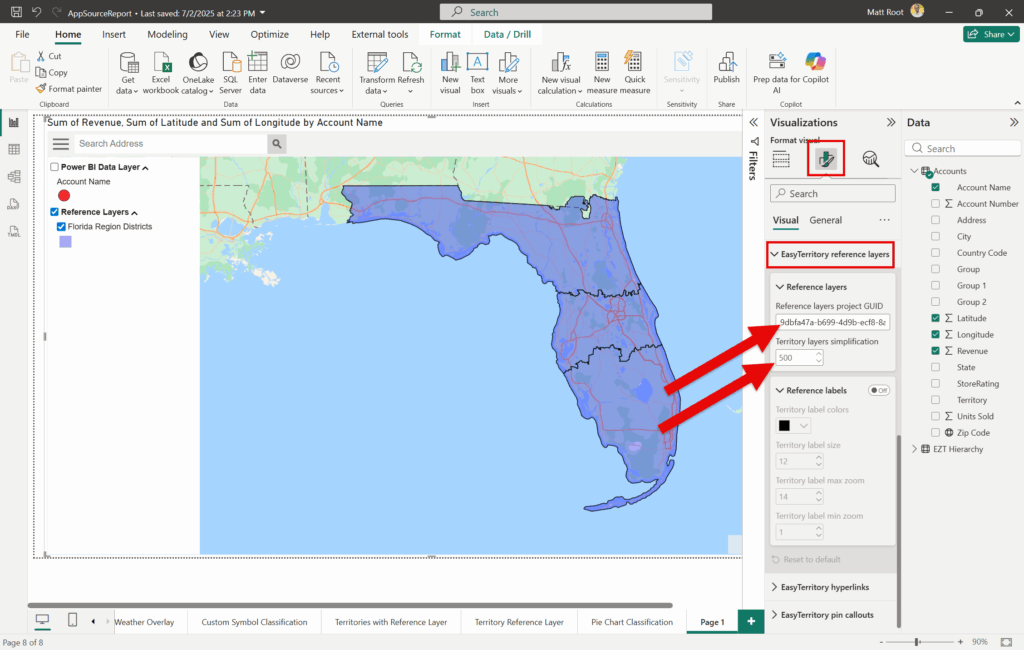Insert a Text box
Viewport: 1024px width, 650px height.
pyautogui.click(x=478, y=68)
